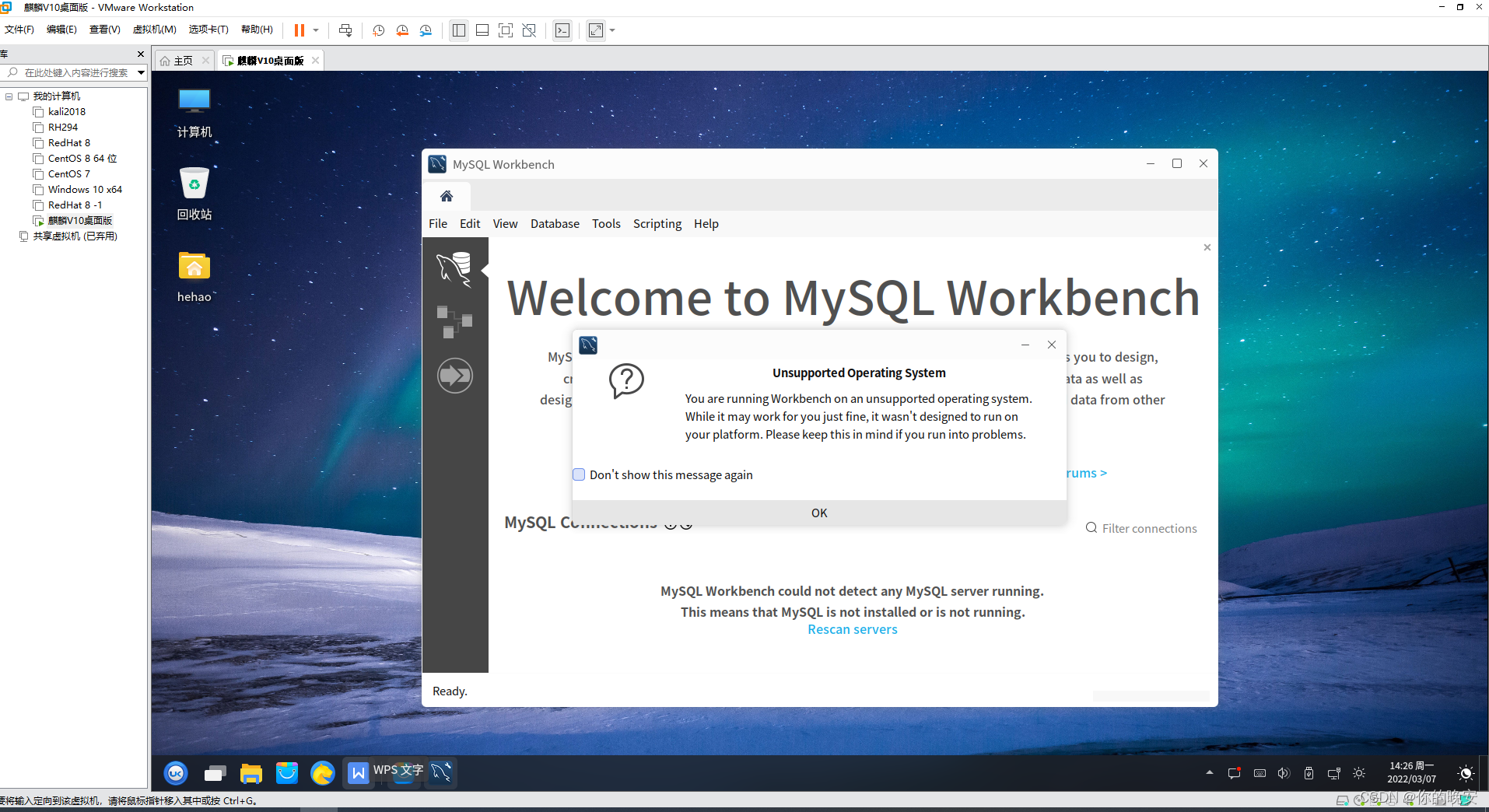Click the keyboard tray icon

coord(1260,773)
